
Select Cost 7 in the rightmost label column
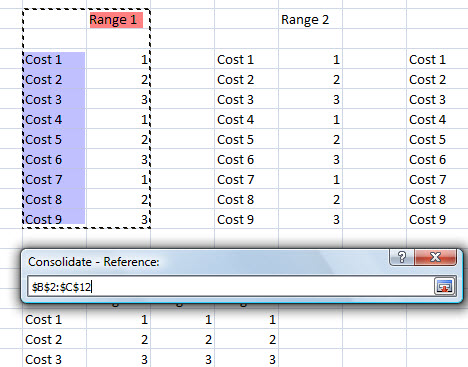click(x=427, y=180)
